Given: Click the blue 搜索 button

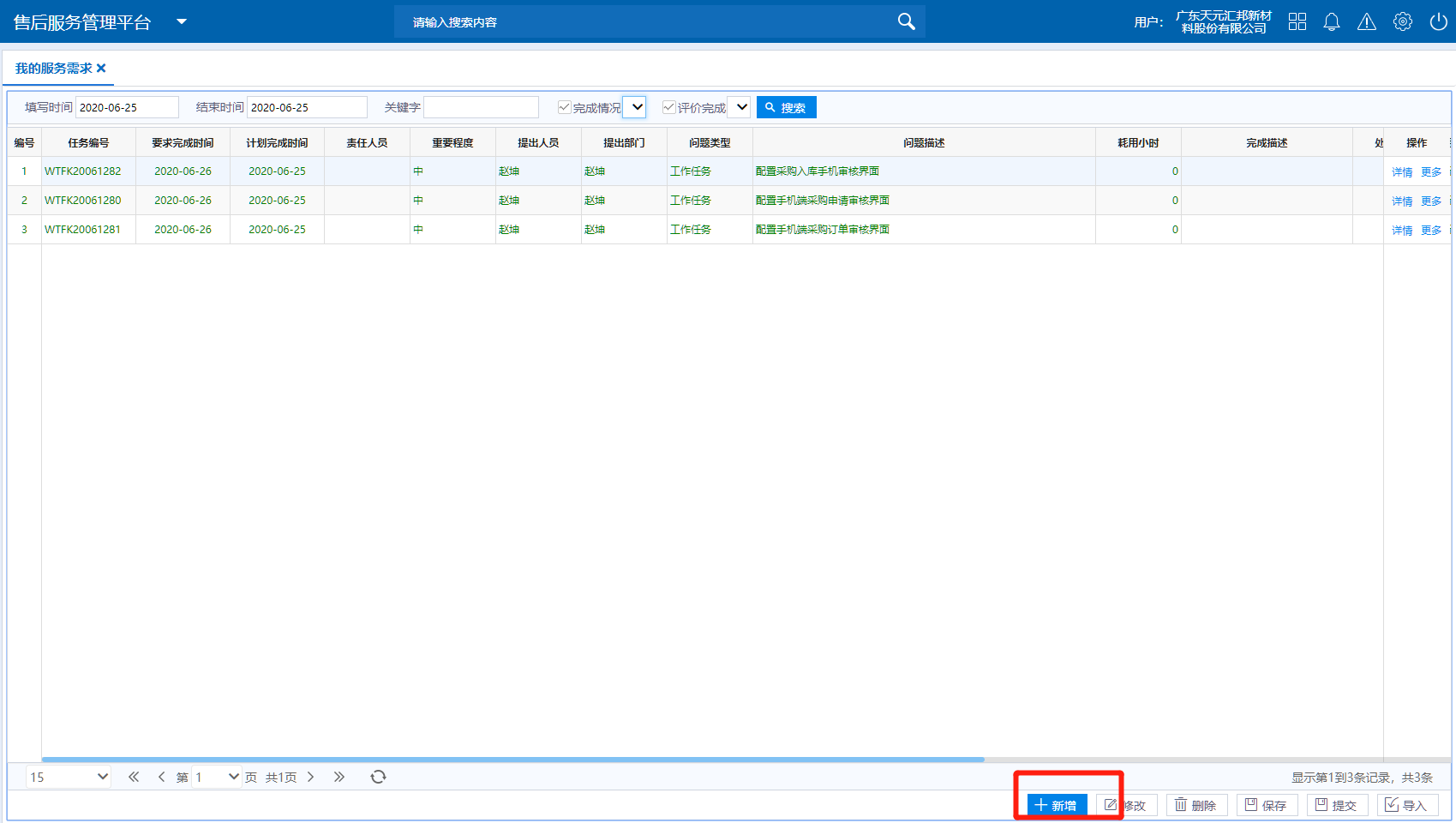Looking at the screenshot, I should (786, 107).
